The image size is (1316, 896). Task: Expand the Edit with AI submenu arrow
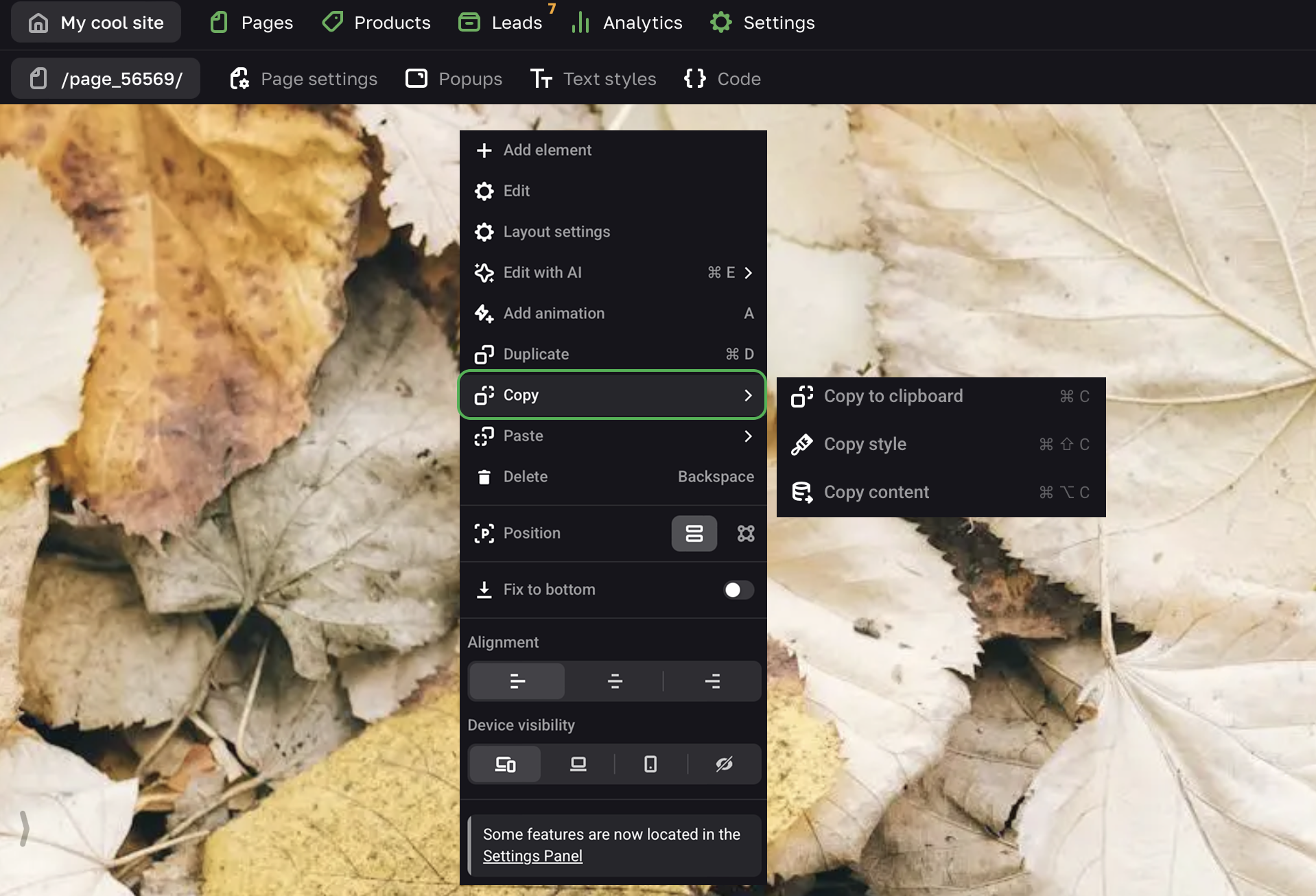point(749,273)
